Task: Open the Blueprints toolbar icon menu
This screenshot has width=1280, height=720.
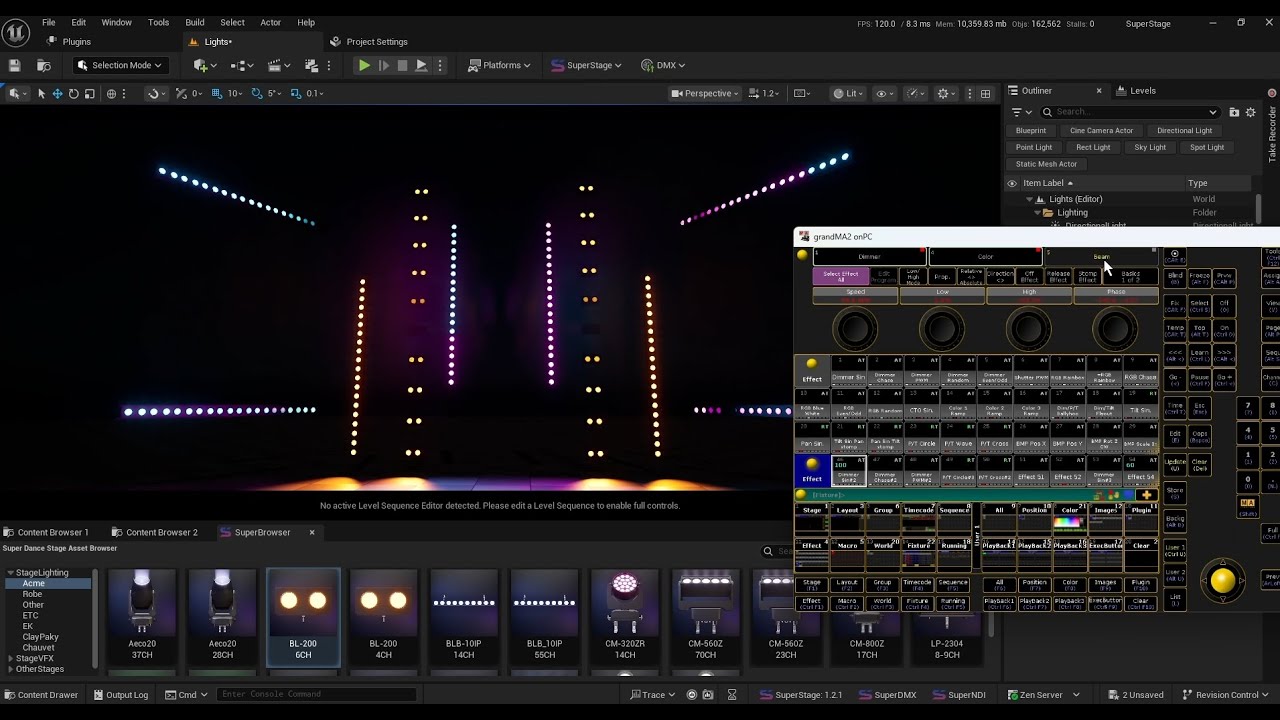Action: [x=241, y=65]
